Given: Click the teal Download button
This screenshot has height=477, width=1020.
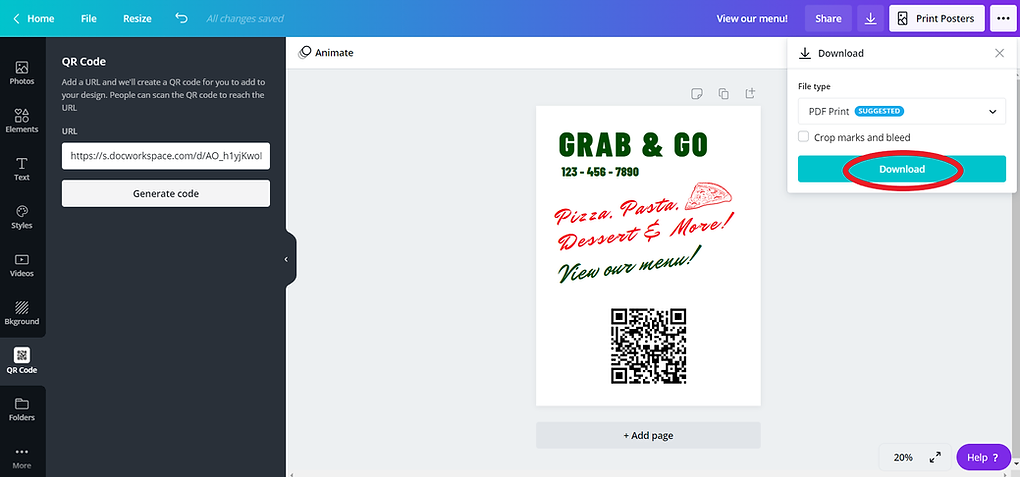Looking at the screenshot, I should pyautogui.click(x=902, y=169).
